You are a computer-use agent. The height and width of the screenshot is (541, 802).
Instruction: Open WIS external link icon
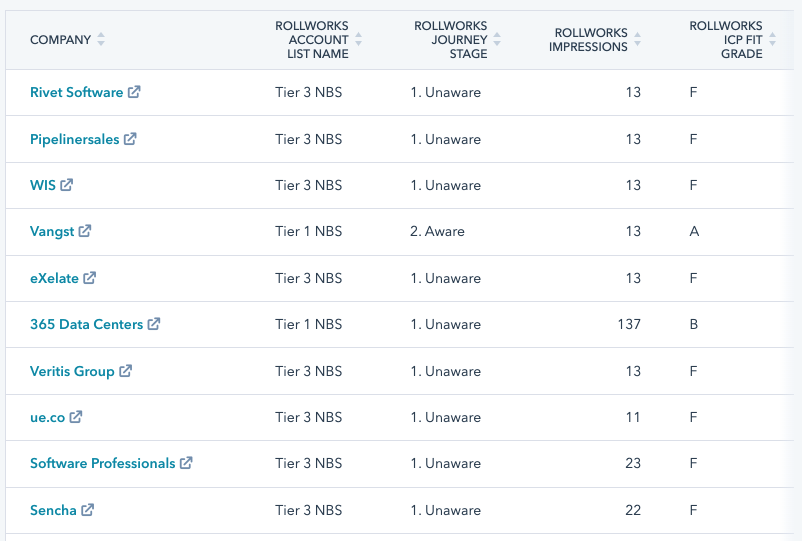(x=66, y=185)
